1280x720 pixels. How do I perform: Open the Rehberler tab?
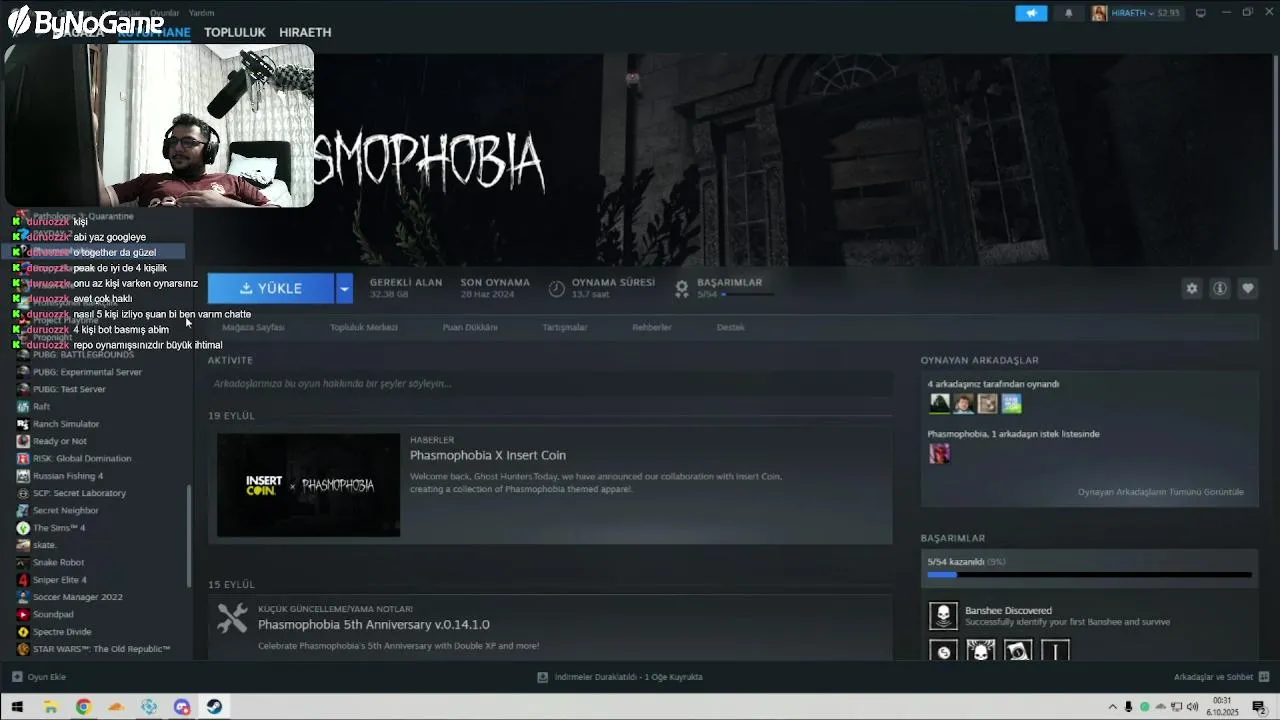(652, 327)
